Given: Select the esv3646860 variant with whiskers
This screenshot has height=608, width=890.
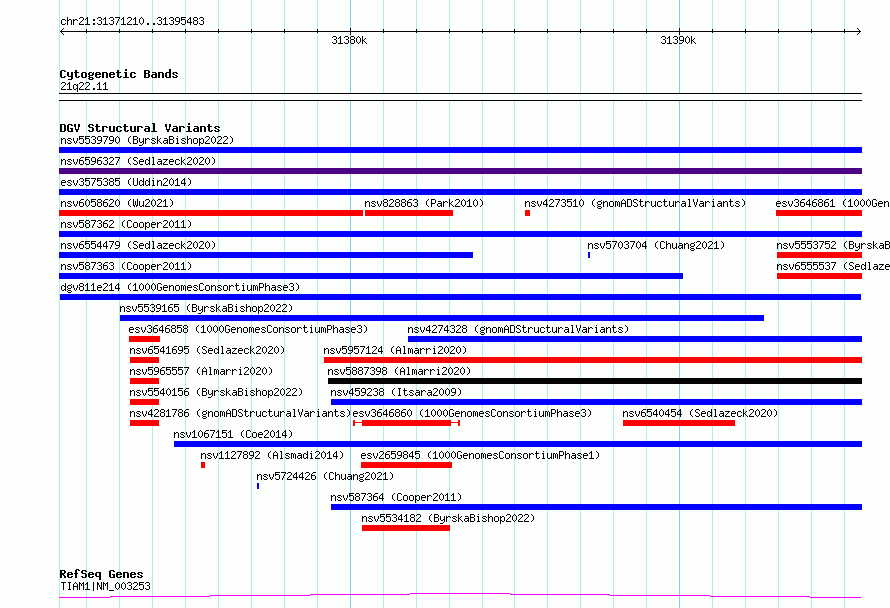Looking at the screenshot, I should [406, 423].
